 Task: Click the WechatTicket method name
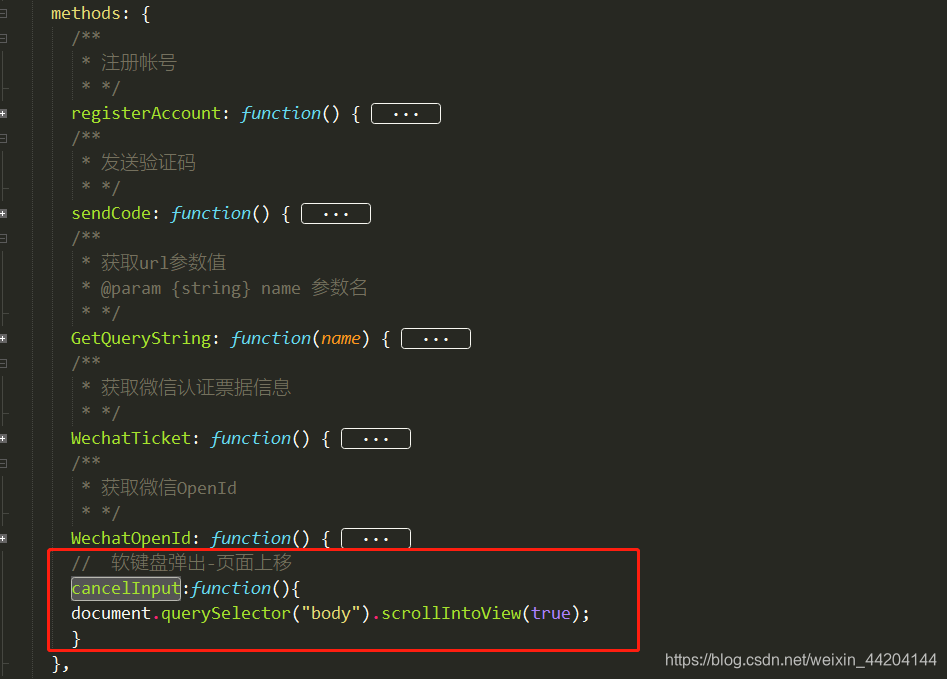(x=131, y=438)
